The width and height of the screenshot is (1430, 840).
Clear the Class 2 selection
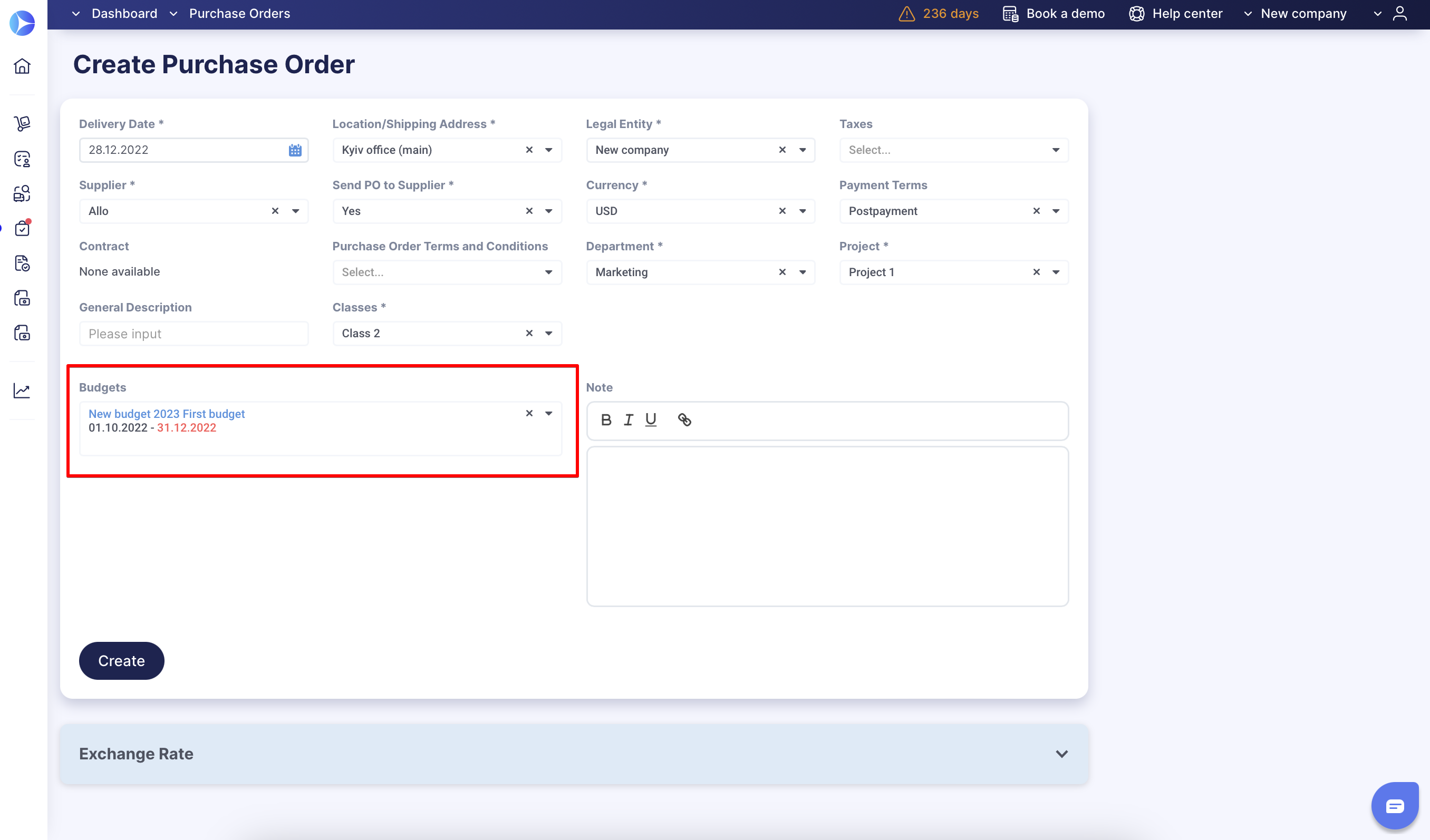point(529,334)
